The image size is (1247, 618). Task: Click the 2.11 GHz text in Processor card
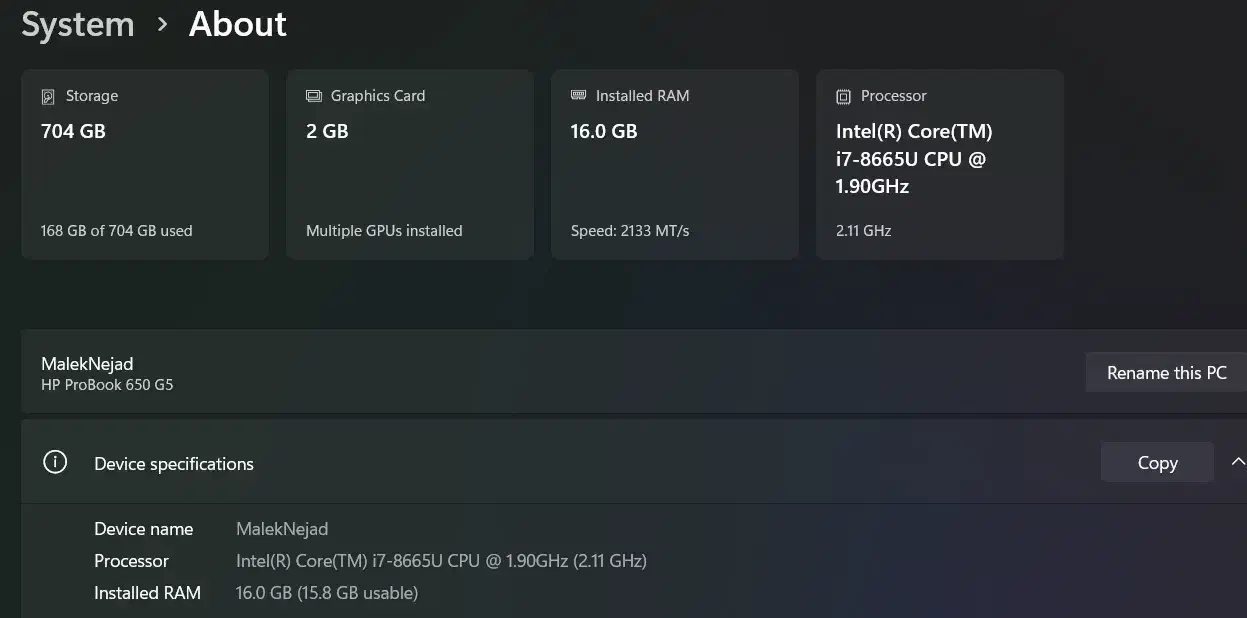click(863, 231)
